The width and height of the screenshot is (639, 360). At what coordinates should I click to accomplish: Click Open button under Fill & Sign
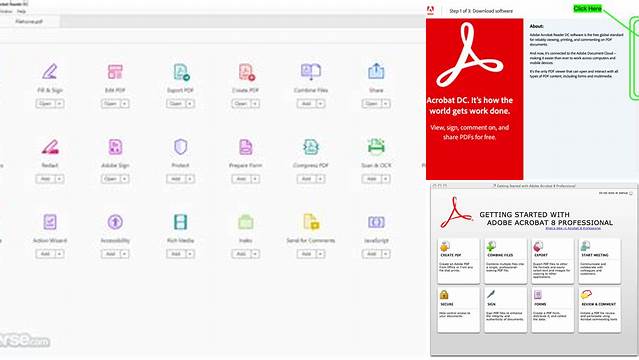click(46, 104)
